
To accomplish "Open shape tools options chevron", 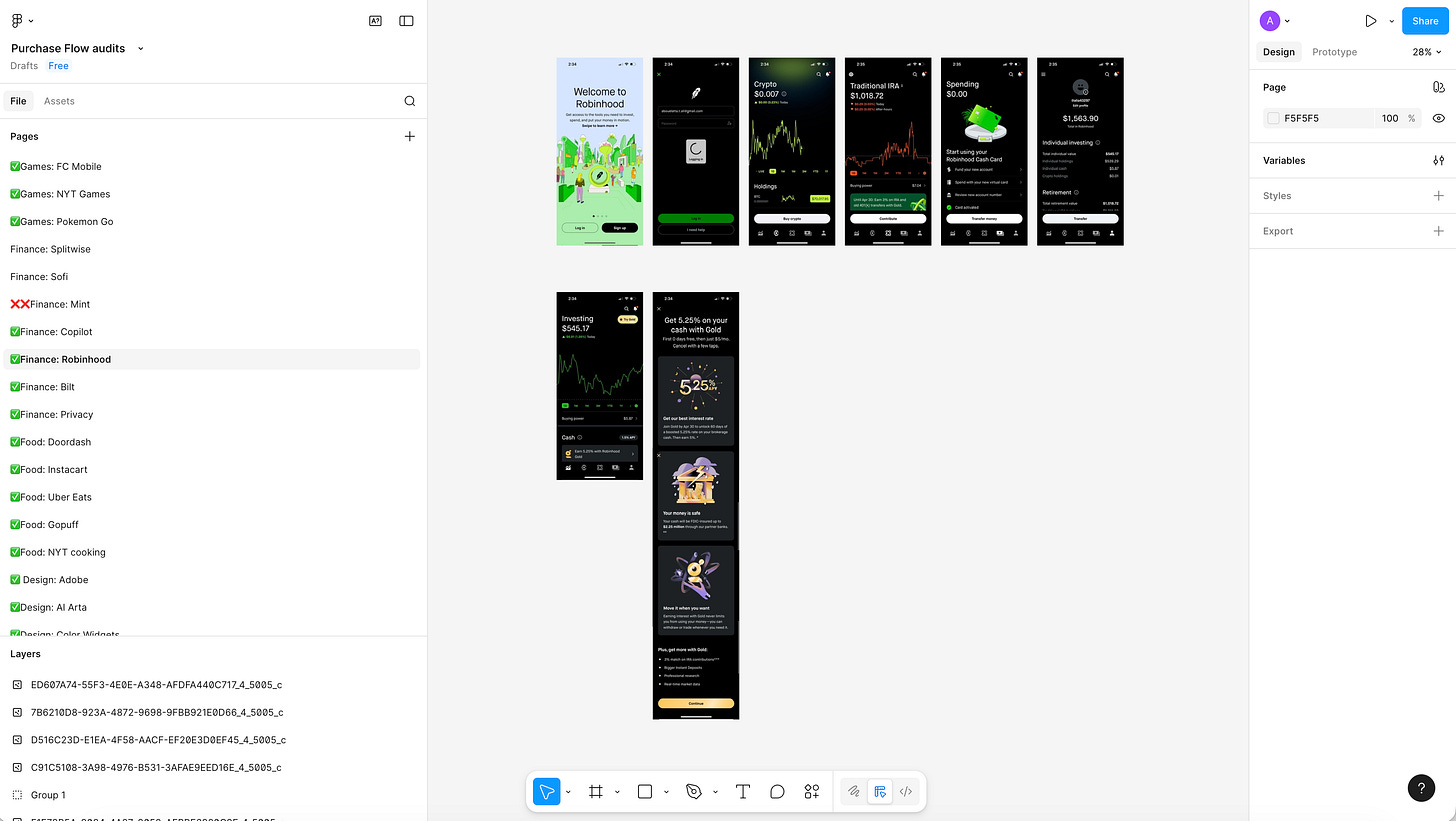I will coord(666,792).
